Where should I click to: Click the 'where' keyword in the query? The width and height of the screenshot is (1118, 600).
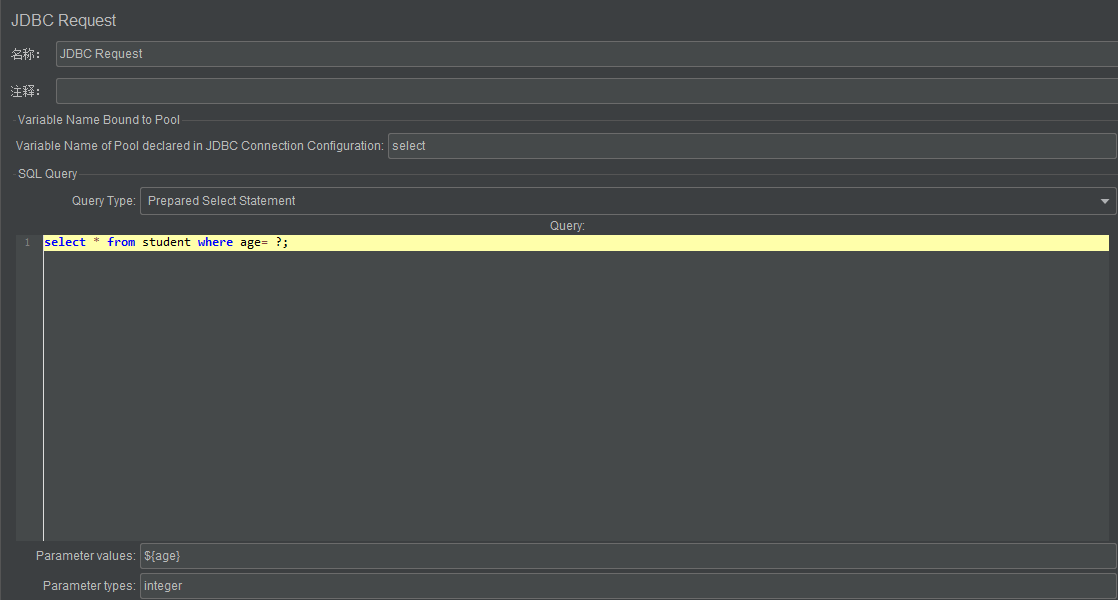pyautogui.click(x=215, y=242)
